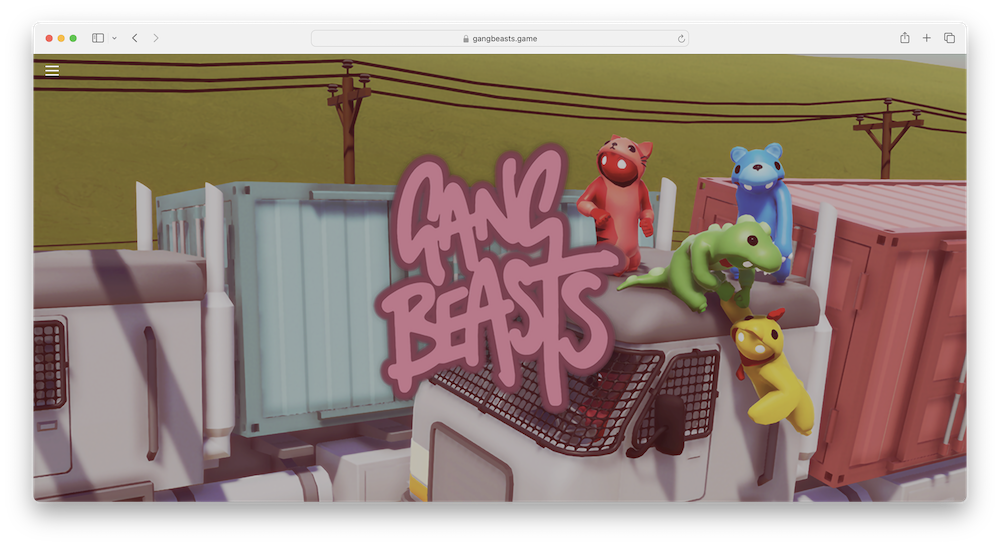This screenshot has height=546, width=1000.
Task: Expand the sidebar options dropdown arrow
Action: point(114,38)
